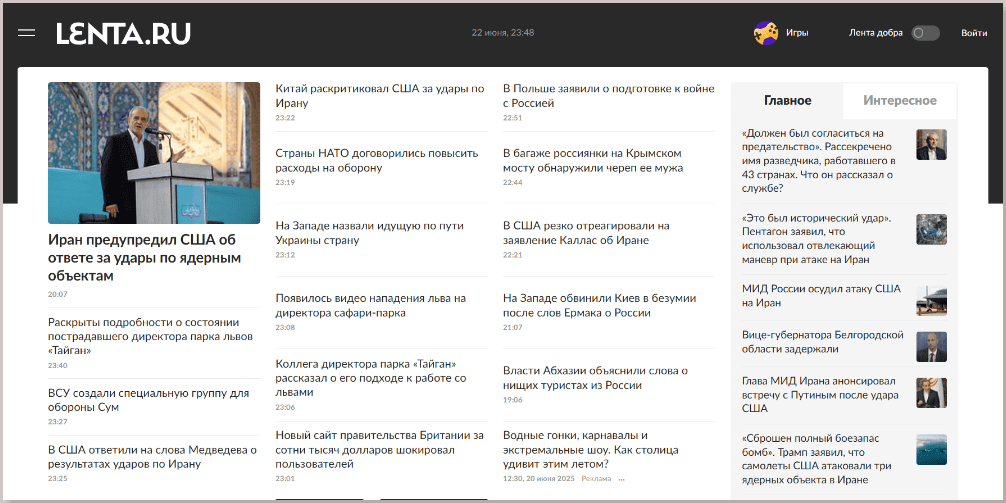
Task: Click thumbnail beside Пентагон story
Action: pos(931,229)
